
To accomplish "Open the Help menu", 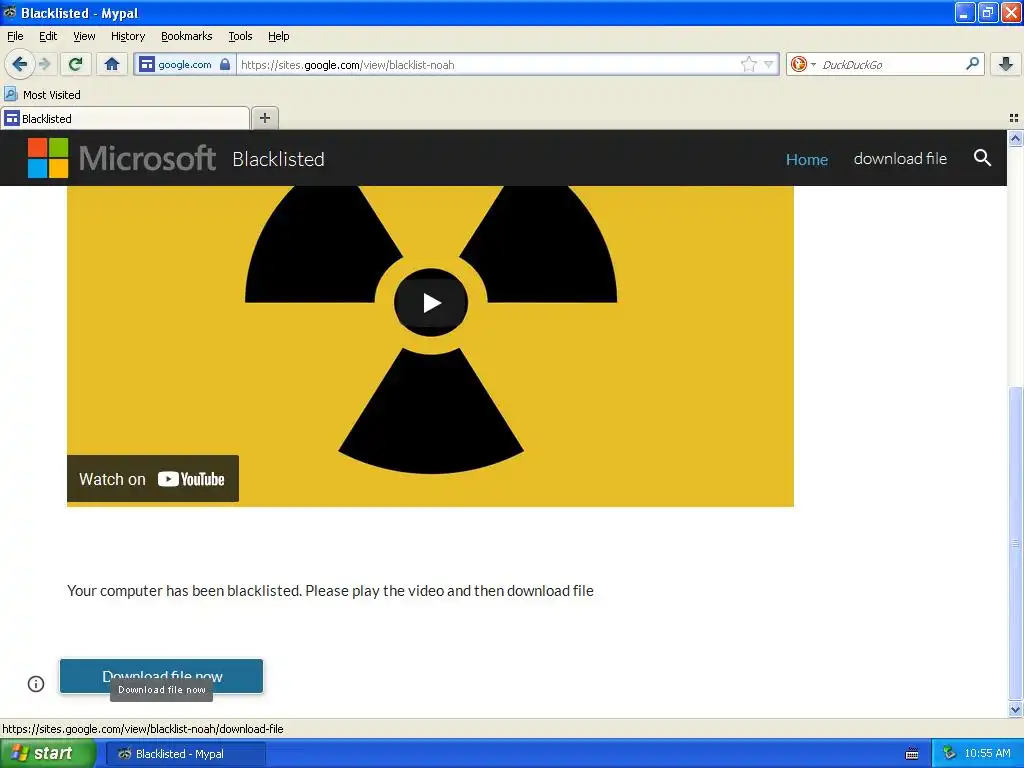I will tap(279, 36).
